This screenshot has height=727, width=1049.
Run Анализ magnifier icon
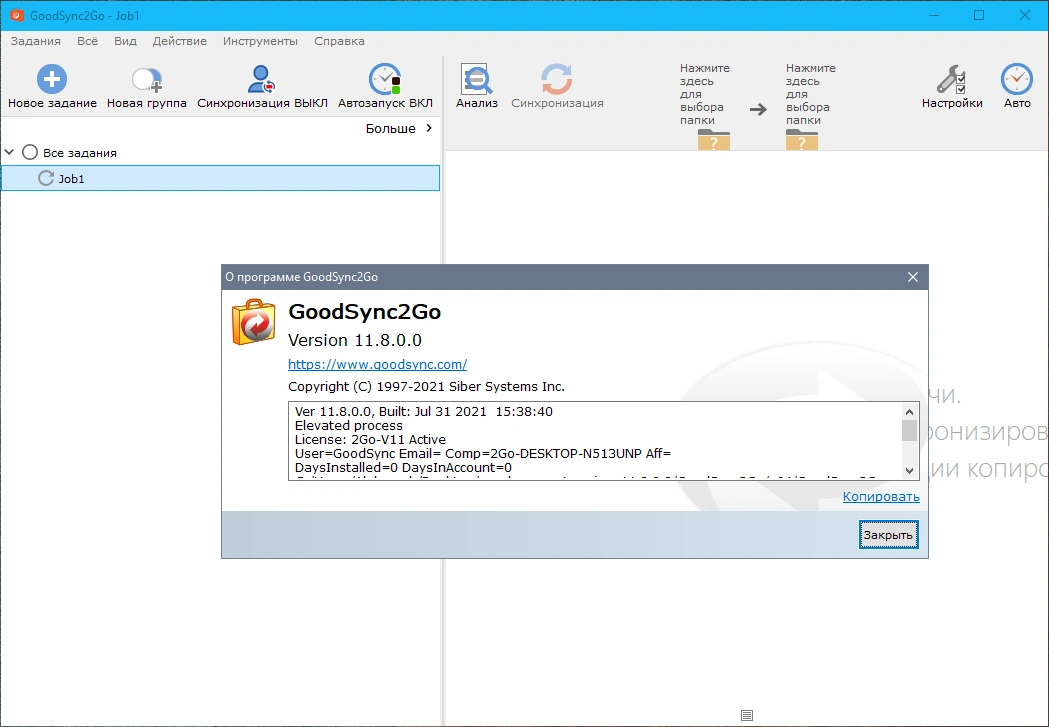pyautogui.click(x=476, y=79)
